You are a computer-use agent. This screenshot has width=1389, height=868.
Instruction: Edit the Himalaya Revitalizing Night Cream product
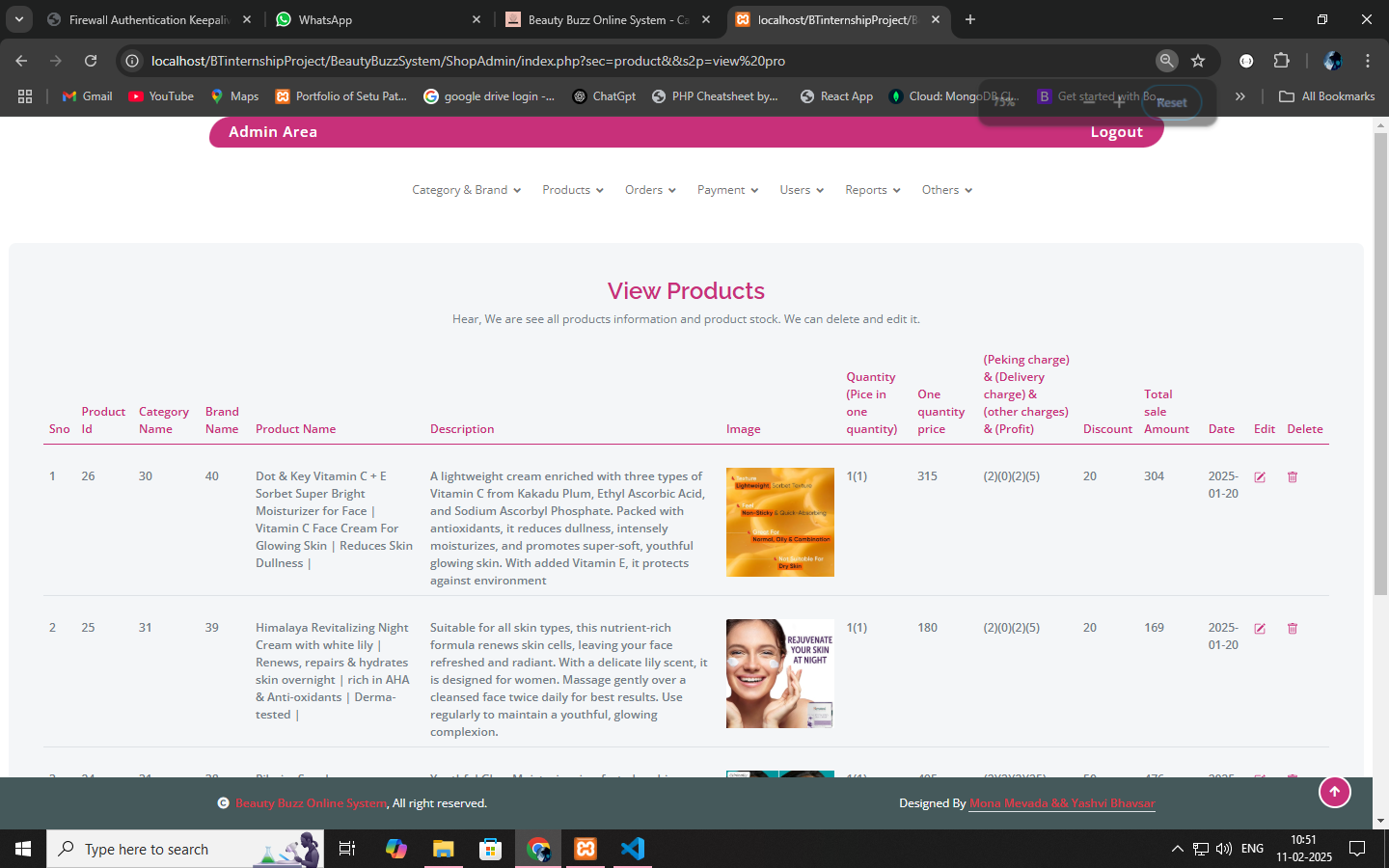tap(1260, 629)
